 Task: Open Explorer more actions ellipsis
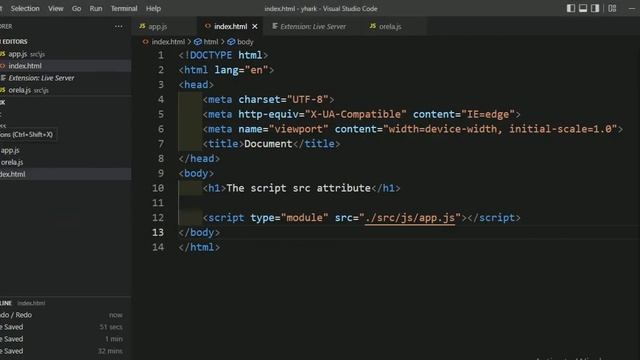coord(118,27)
